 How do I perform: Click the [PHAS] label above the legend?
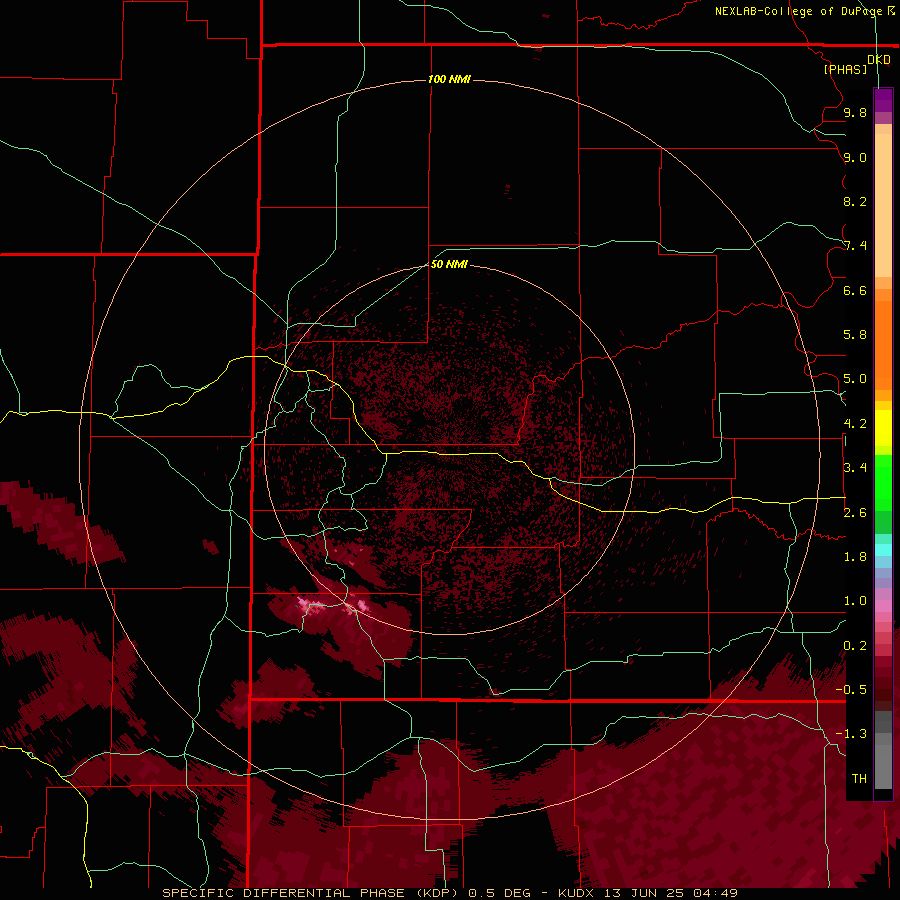click(x=845, y=69)
